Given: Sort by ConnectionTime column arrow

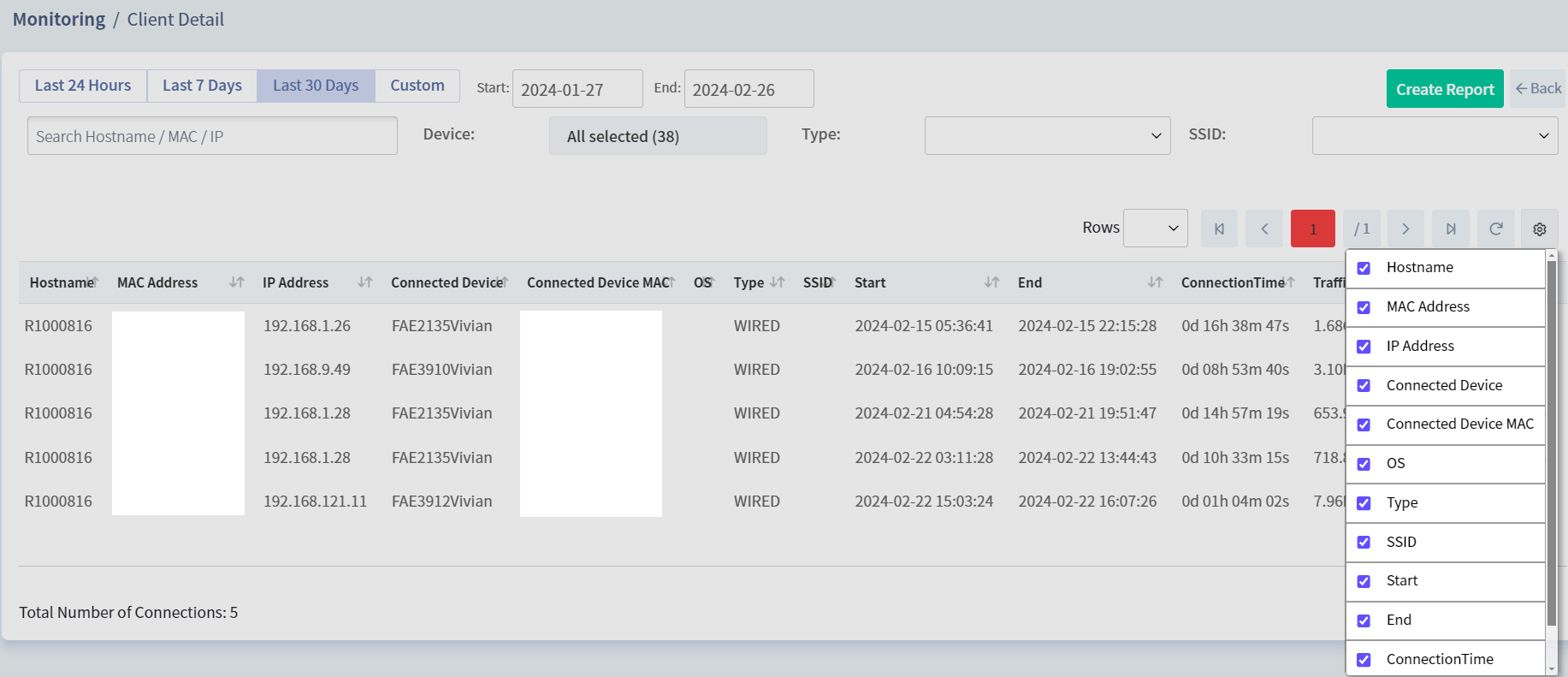Looking at the screenshot, I should [1290, 281].
